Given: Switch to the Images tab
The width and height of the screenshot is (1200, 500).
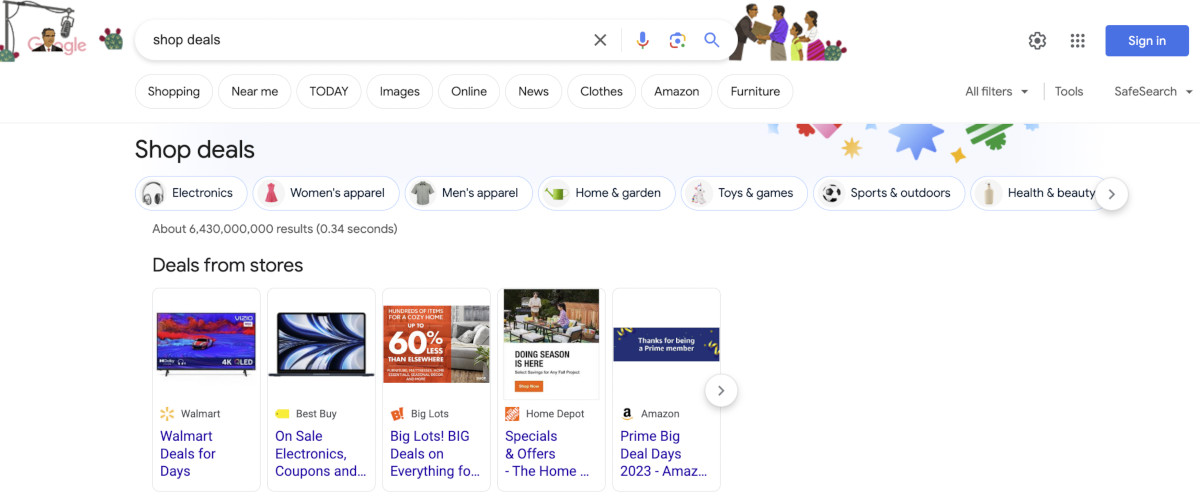Looking at the screenshot, I should (x=400, y=91).
